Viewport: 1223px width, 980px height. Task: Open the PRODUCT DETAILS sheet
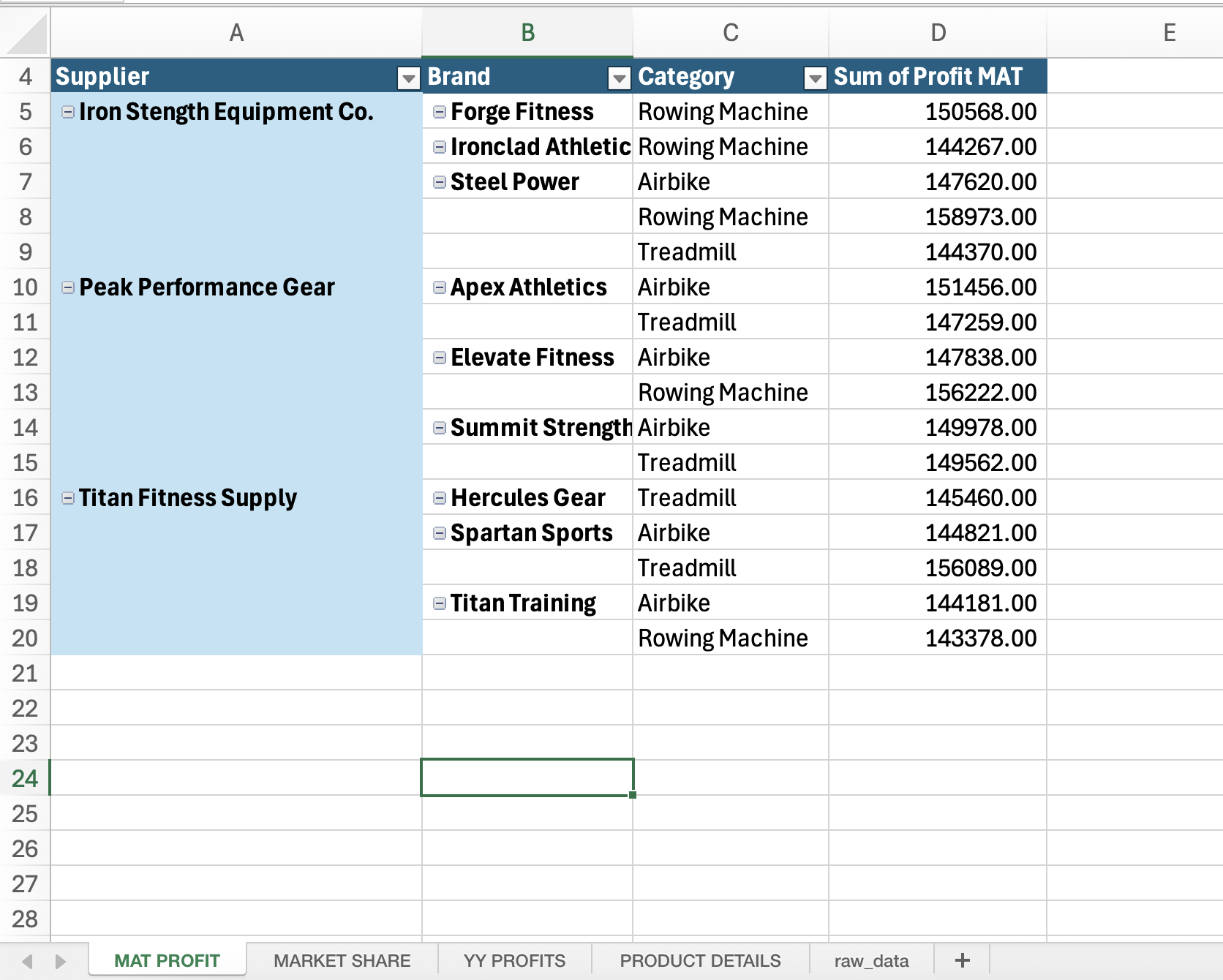point(699,960)
